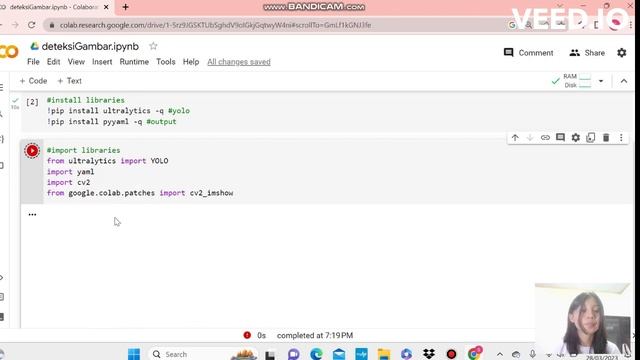Open cell editor settings gear
Viewport: 640px width, 360px height.
576,138
